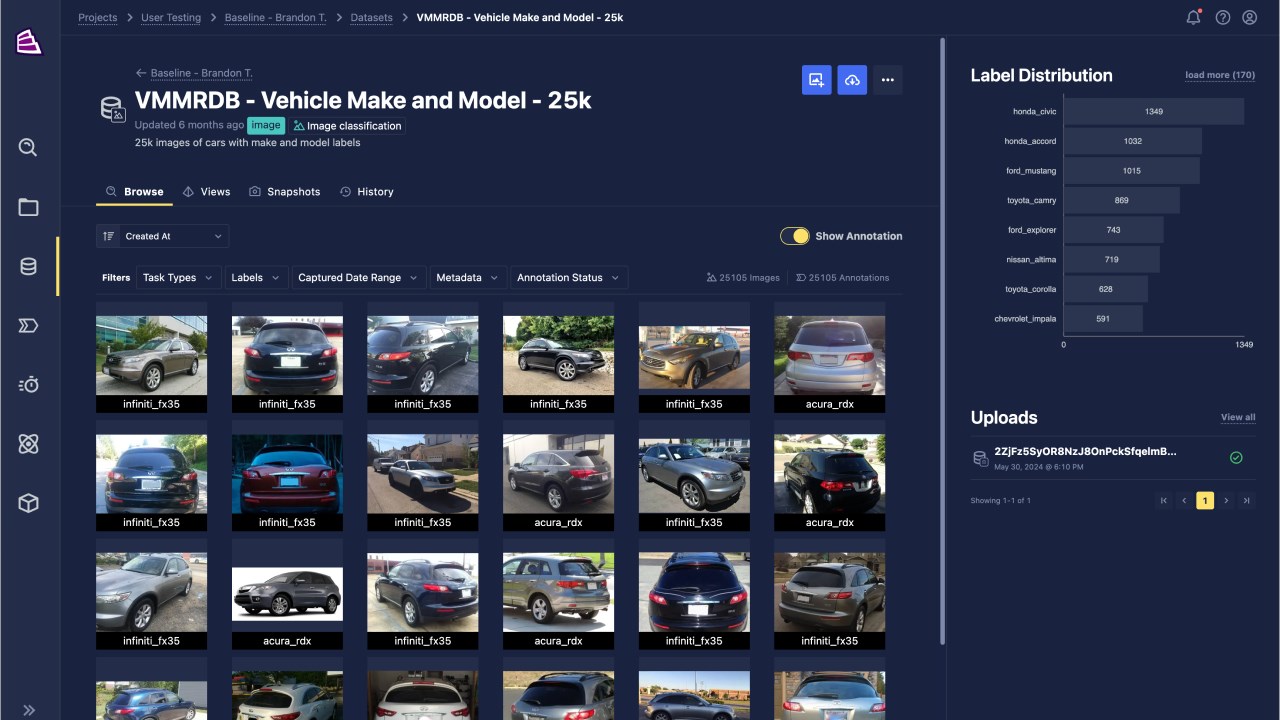
Task: Click the app logo in the sidebar
Action: point(29,42)
